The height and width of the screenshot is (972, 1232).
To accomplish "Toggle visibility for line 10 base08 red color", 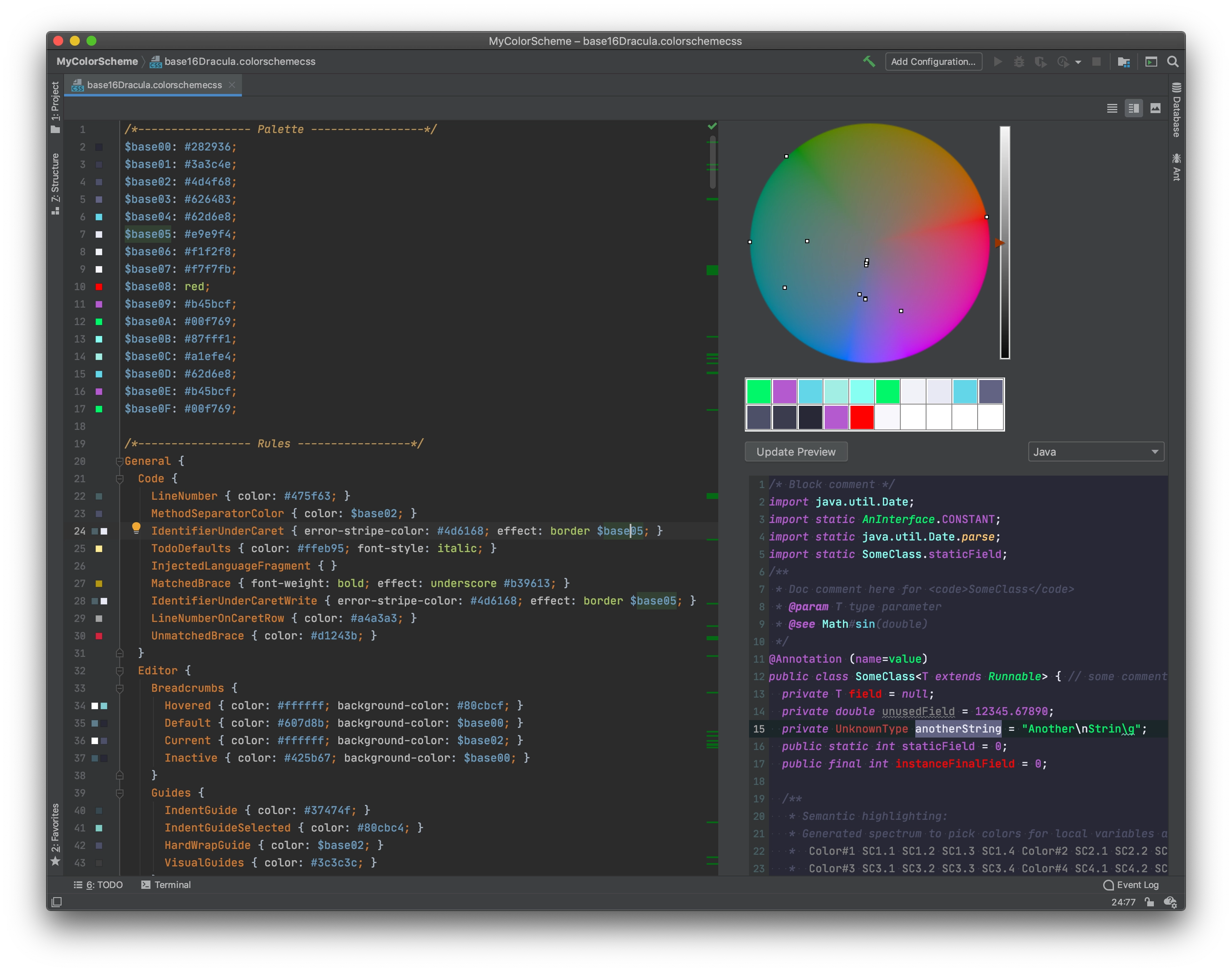I will (x=100, y=286).
